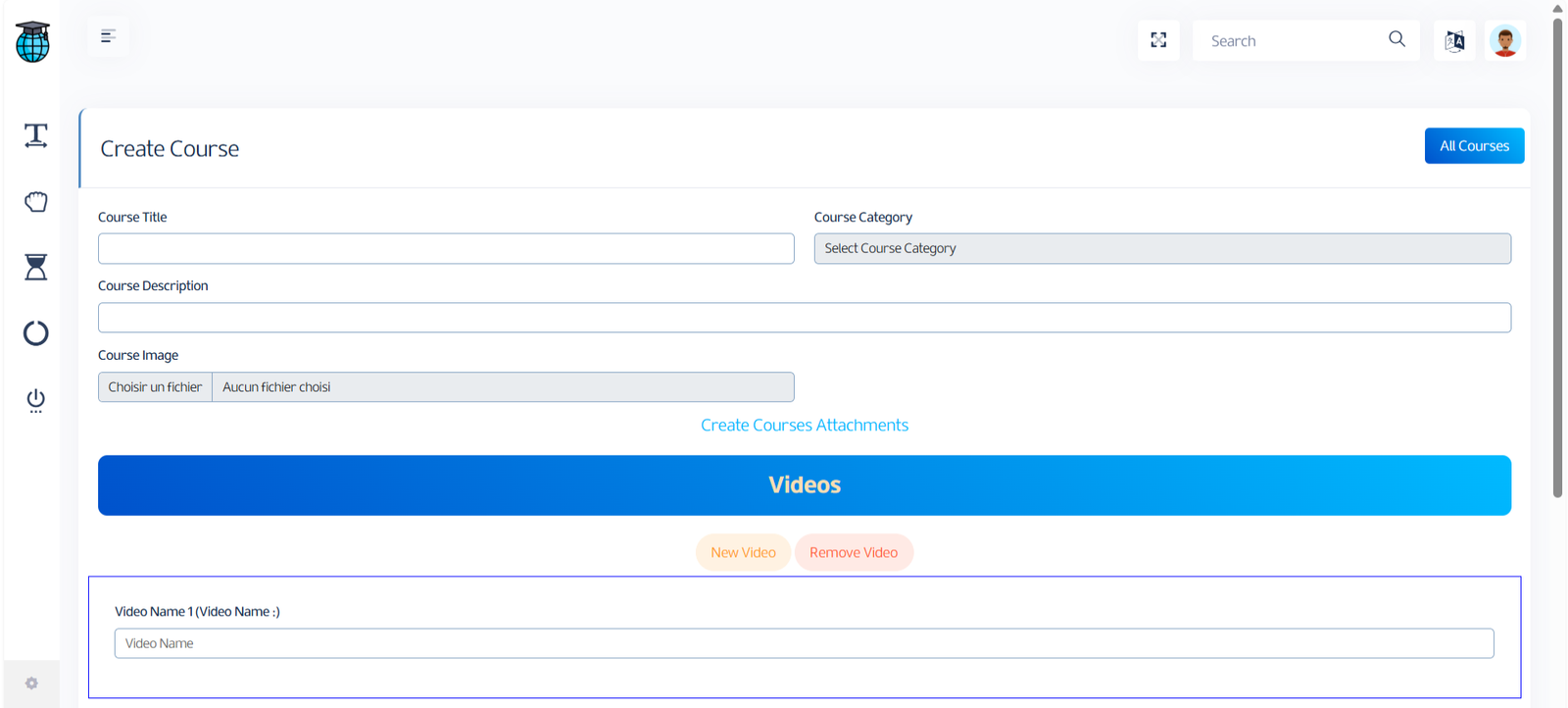Click the Video Name 1 label
The height and width of the screenshot is (708, 1568).
(x=197, y=612)
